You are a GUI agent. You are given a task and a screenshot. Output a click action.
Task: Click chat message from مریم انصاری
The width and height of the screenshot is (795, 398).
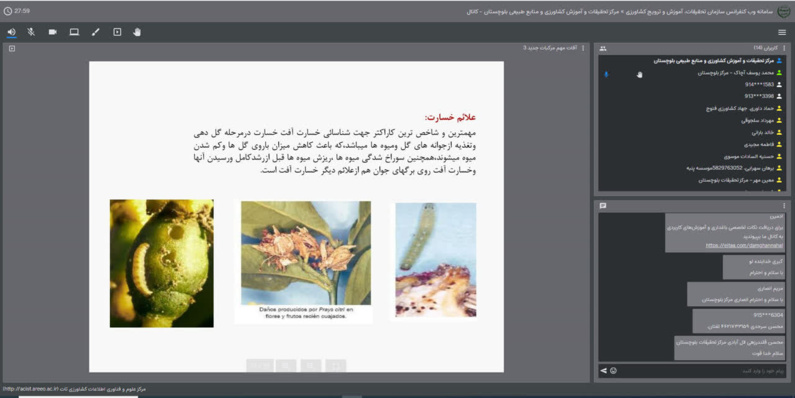click(736, 294)
